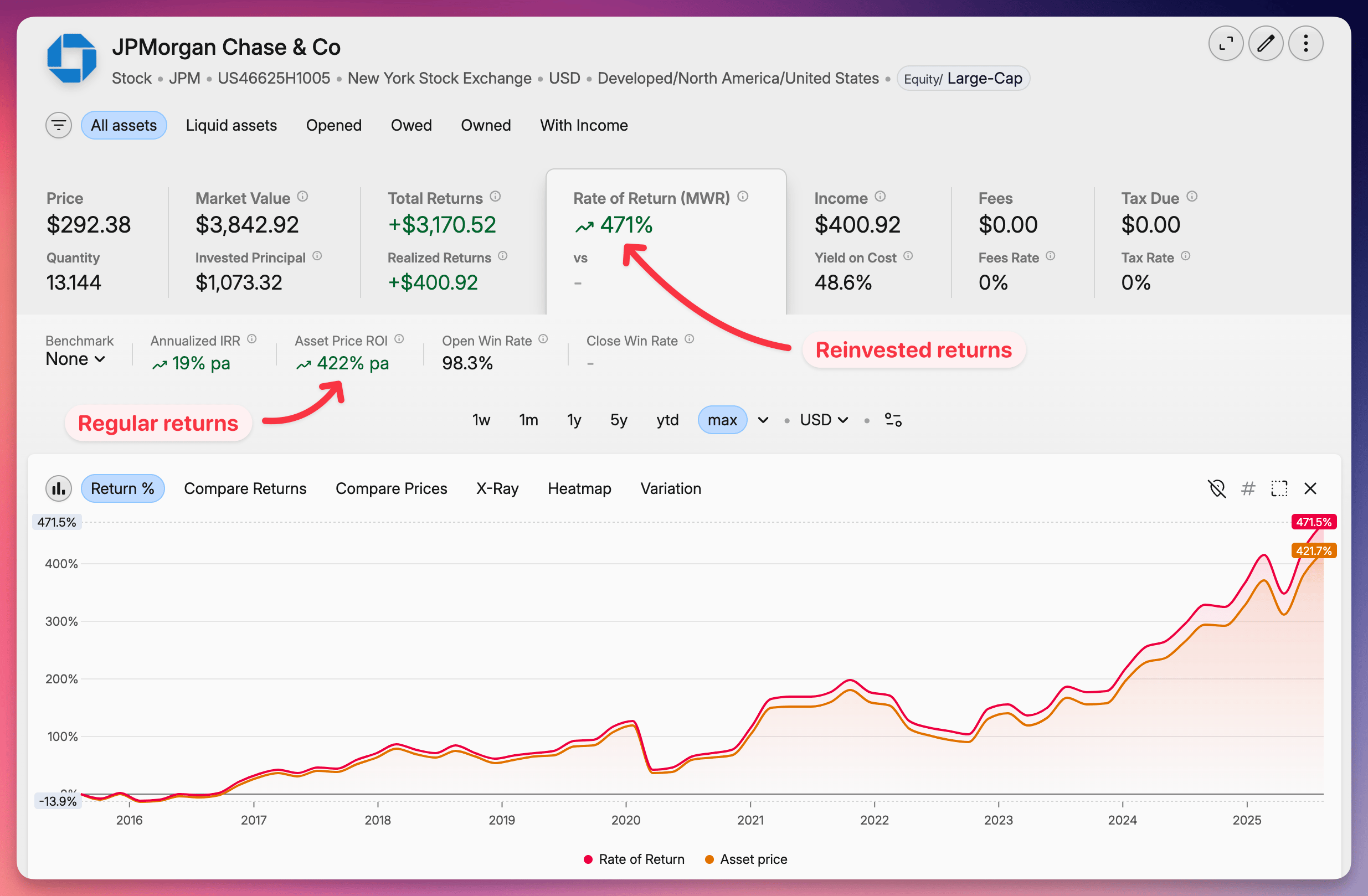Click the JPMorgan Chase logo icon
This screenshot has width=1368, height=896.
pyautogui.click(x=71, y=58)
